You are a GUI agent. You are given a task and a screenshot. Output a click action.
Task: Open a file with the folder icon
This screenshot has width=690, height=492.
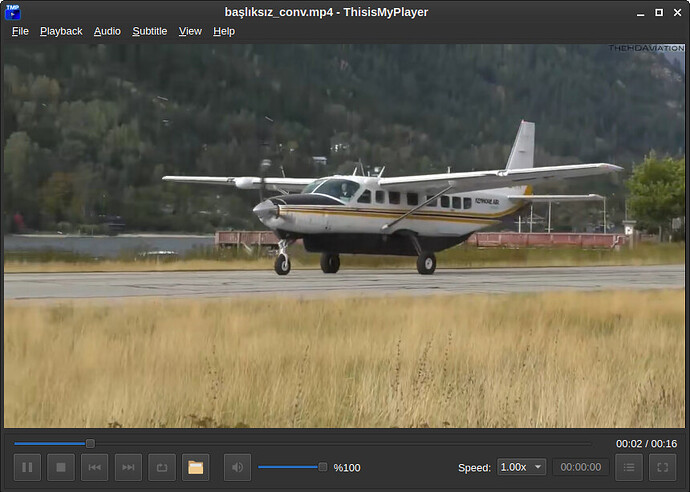(x=196, y=467)
